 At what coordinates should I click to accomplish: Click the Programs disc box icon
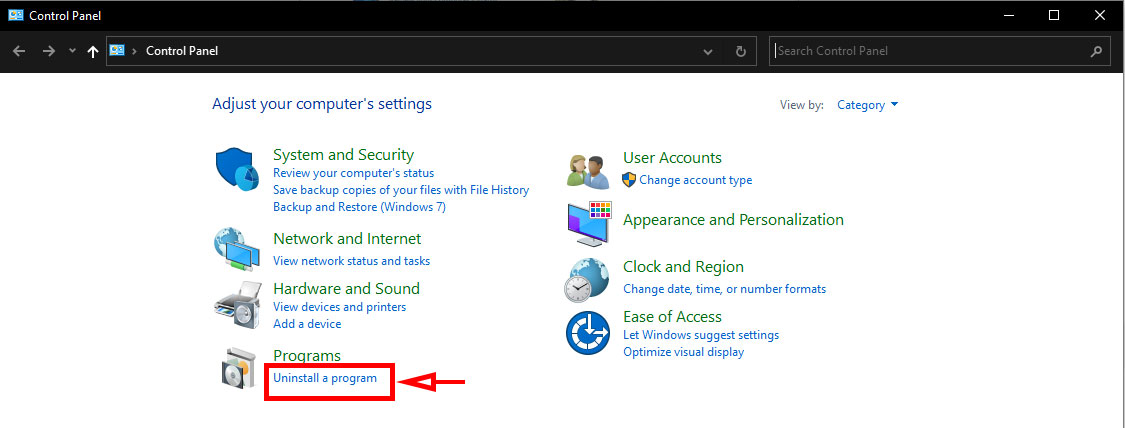pos(238,368)
